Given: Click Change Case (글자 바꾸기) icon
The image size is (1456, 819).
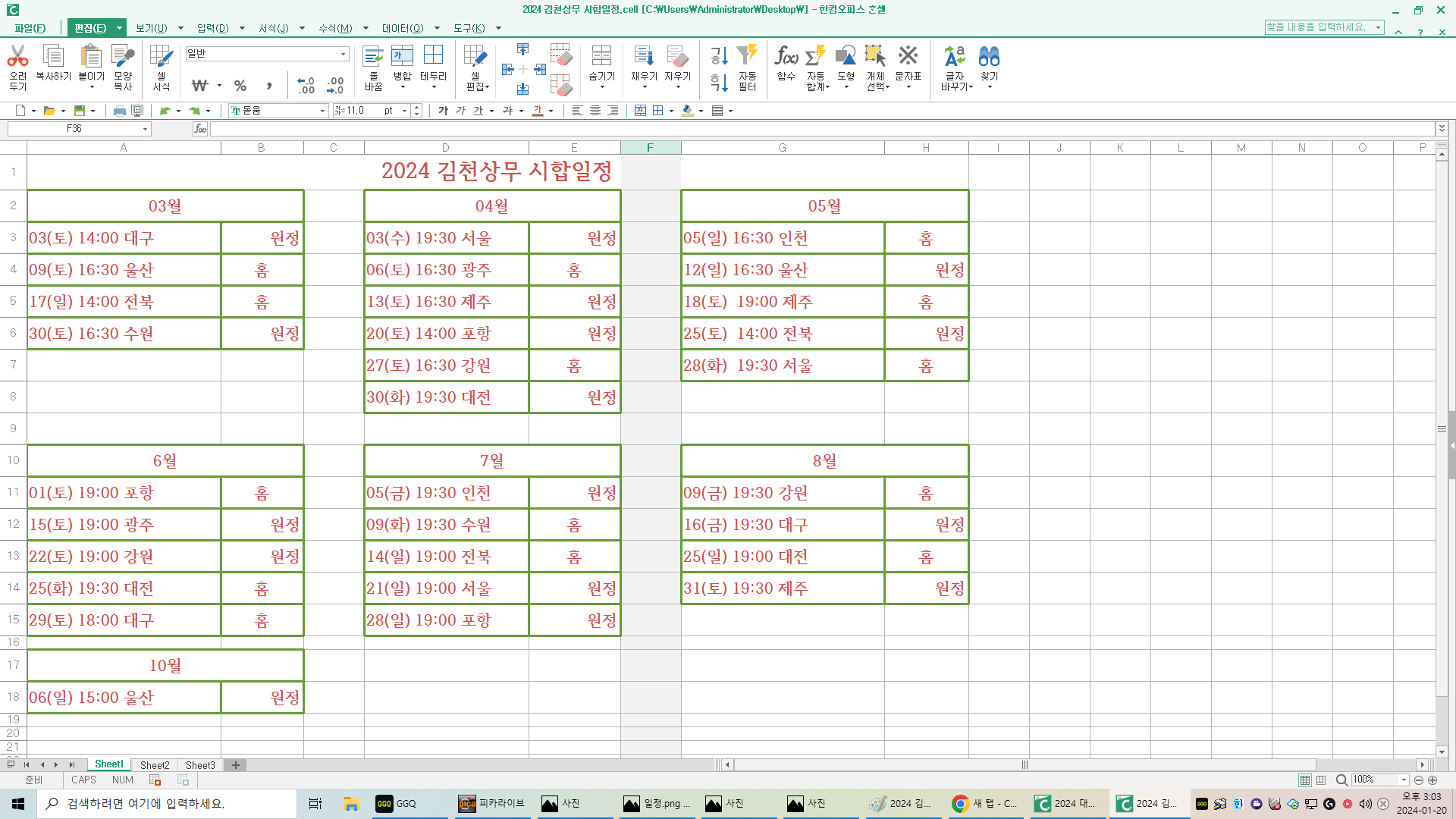Looking at the screenshot, I should click(955, 56).
